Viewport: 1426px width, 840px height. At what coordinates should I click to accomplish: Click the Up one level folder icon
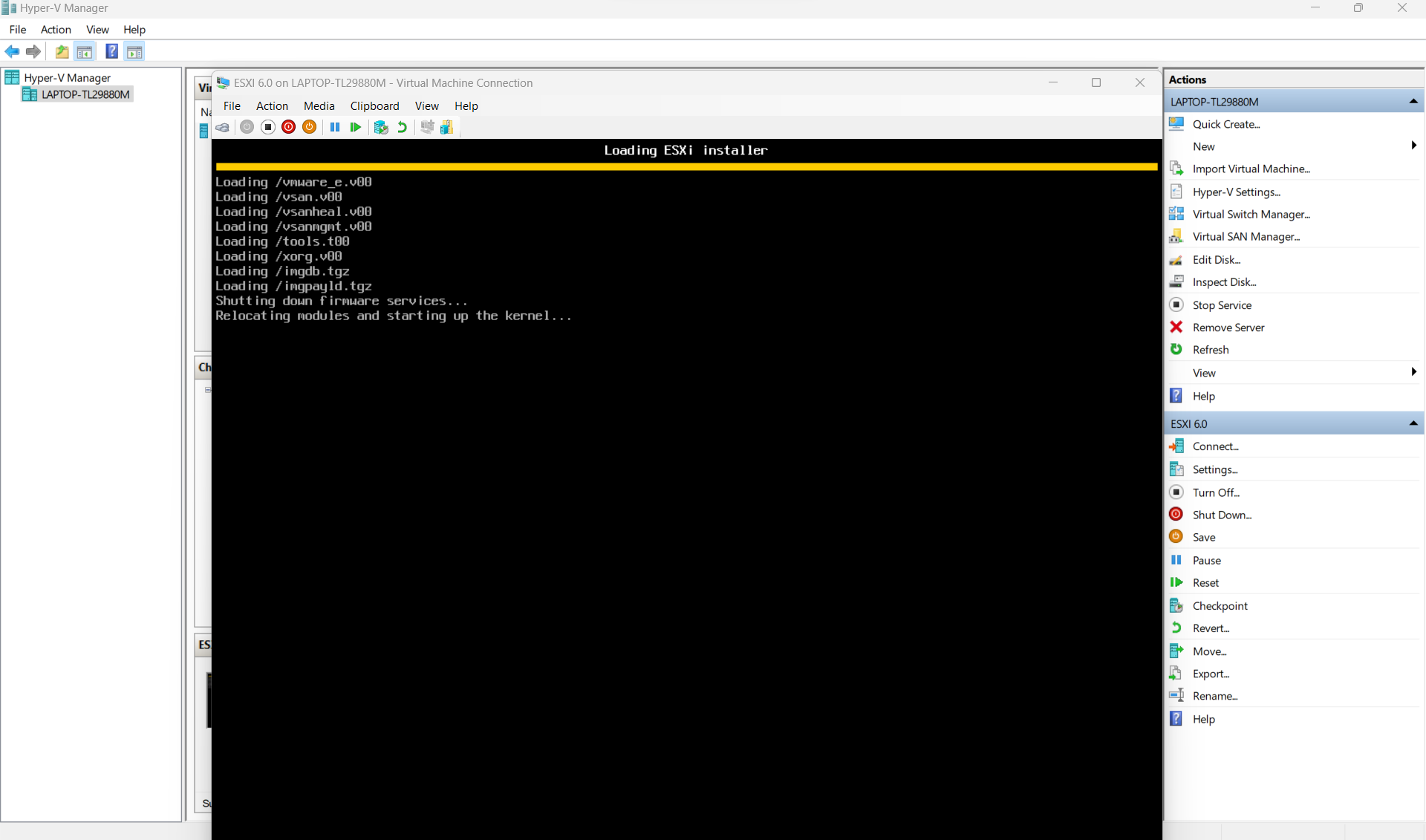click(62, 52)
